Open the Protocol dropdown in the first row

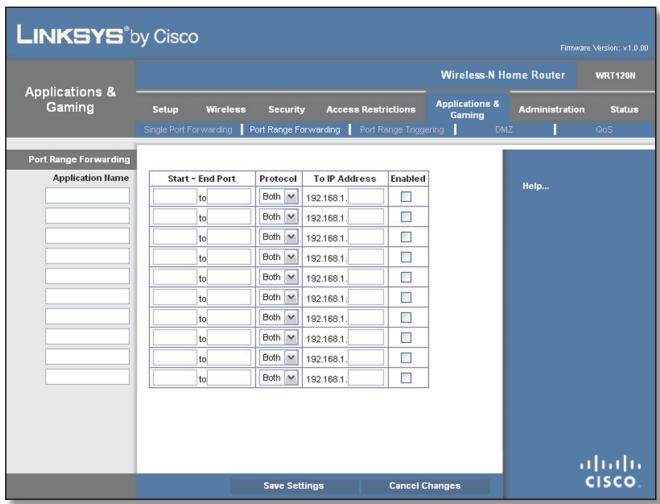coord(279,197)
